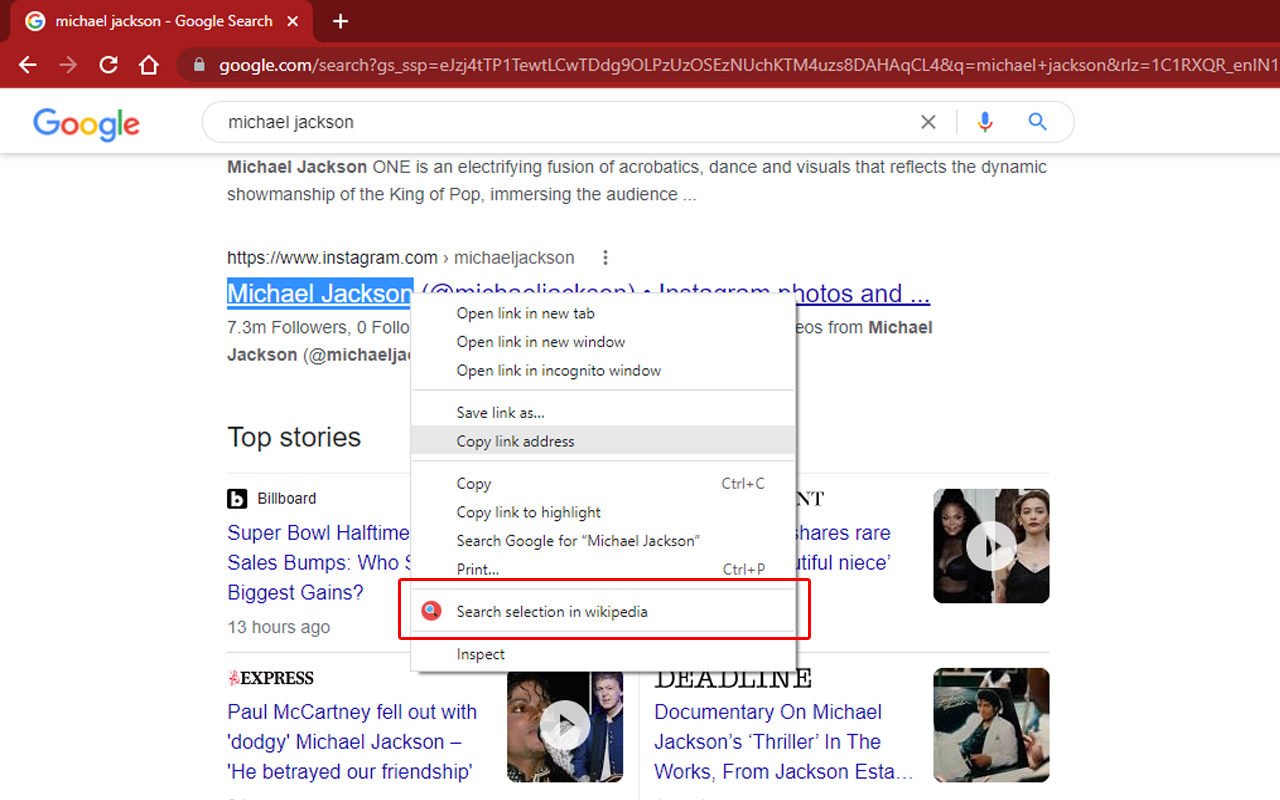Click the red Wikipedia search extension icon
This screenshot has width=1280, height=800.
431,611
